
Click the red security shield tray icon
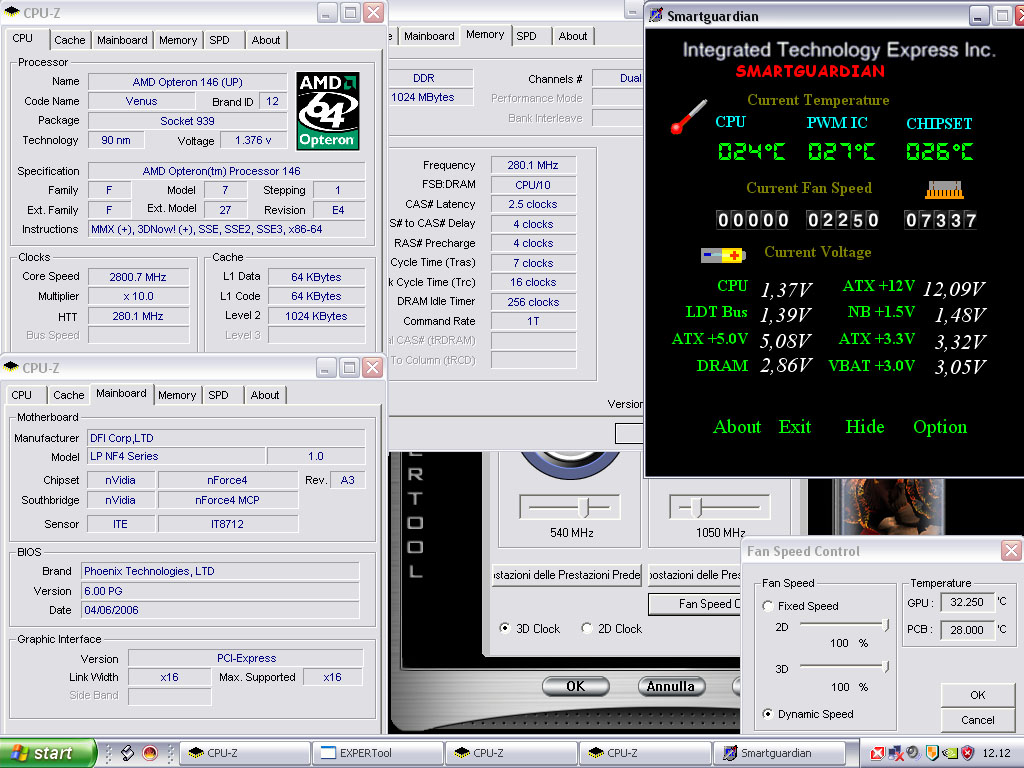[x=967, y=753]
